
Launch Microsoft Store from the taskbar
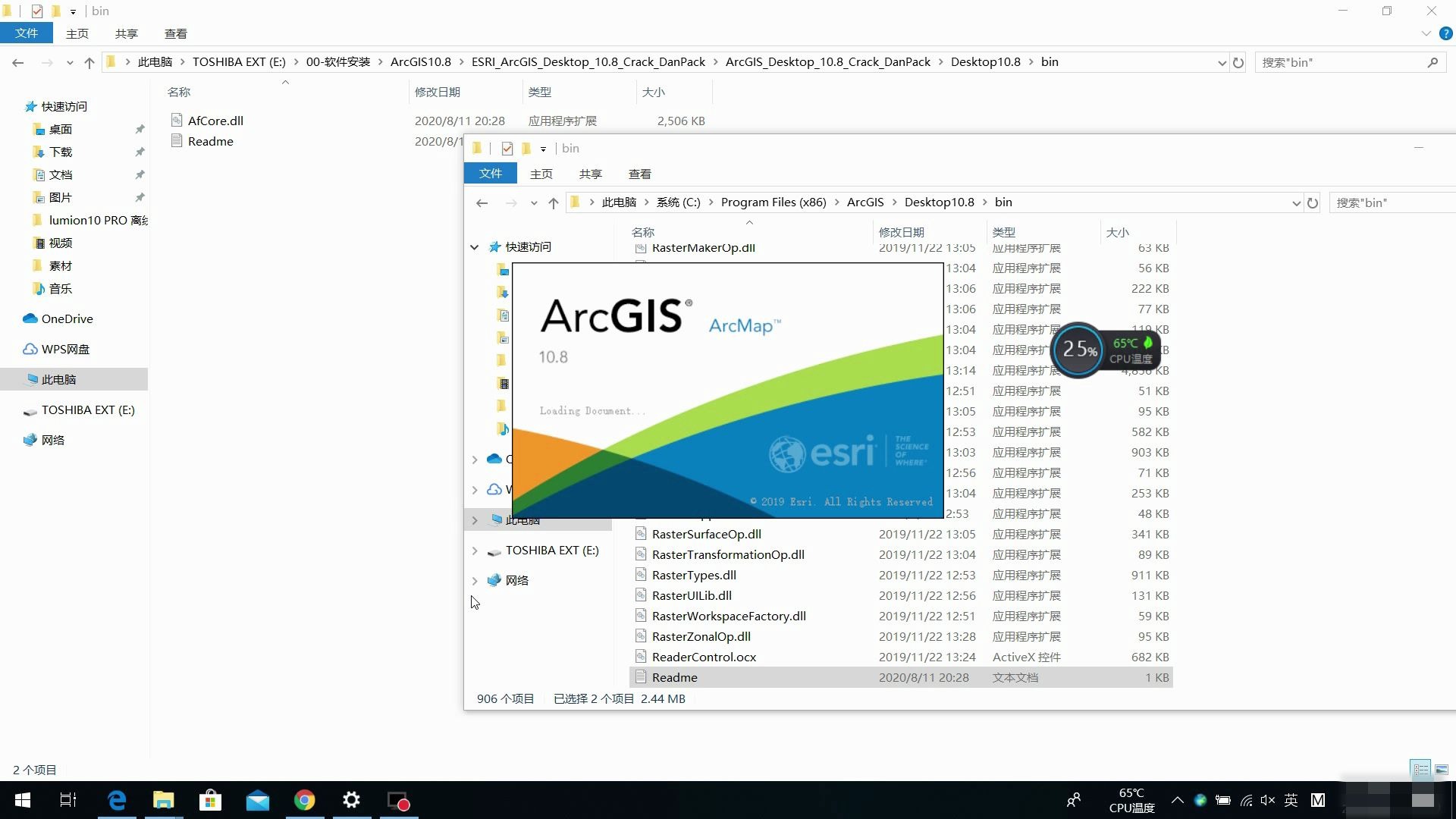pyautogui.click(x=210, y=800)
